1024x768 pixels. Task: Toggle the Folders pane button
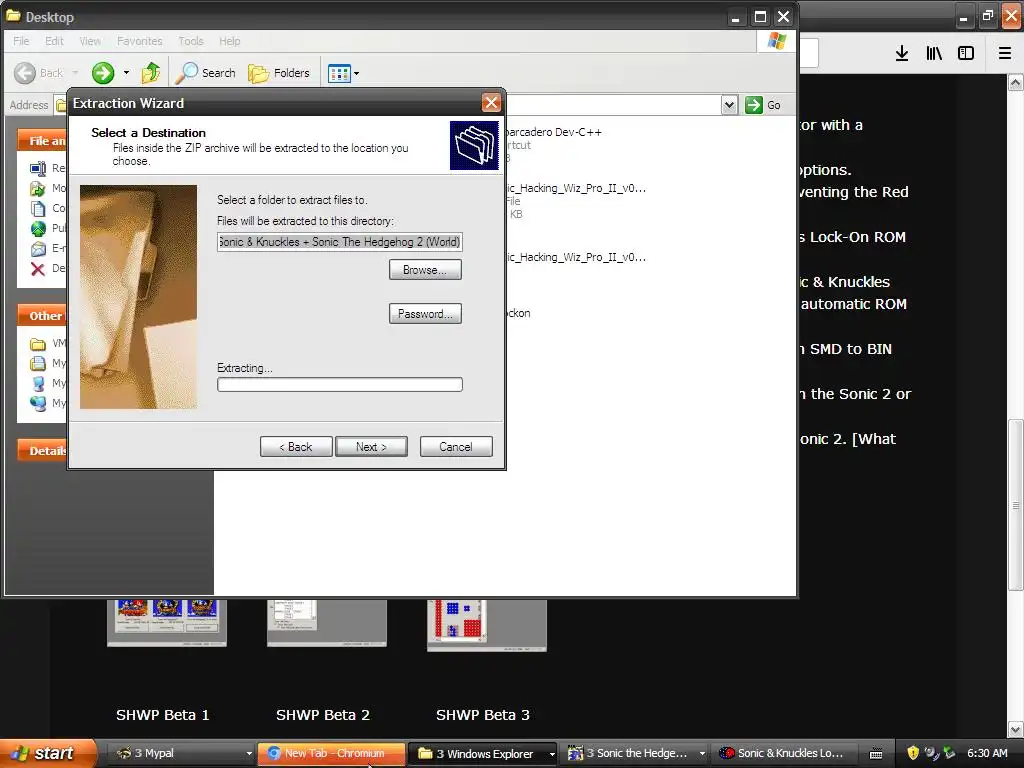coord(279,72)
